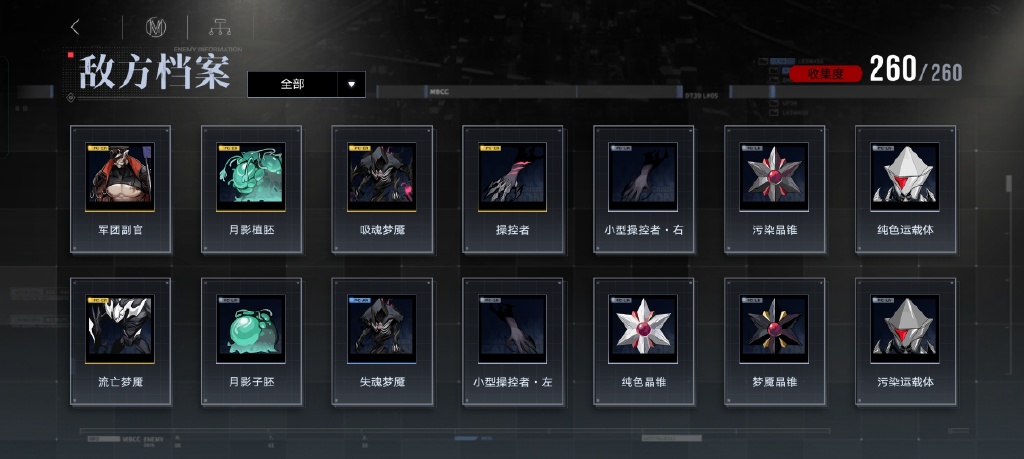The height and width of the screenshot is (459, 1024).
Task: Click the 收集度 collection label
Action: tap(825, 73)
